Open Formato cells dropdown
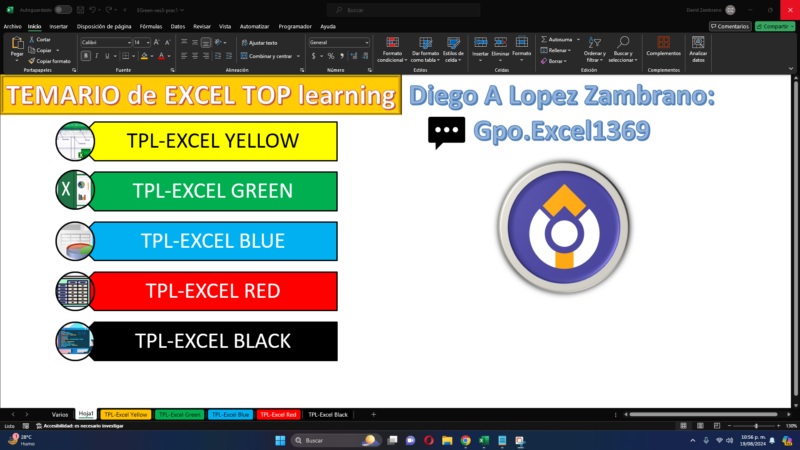Viewport: 800px width, 450px height. click(x=521, y=49)
